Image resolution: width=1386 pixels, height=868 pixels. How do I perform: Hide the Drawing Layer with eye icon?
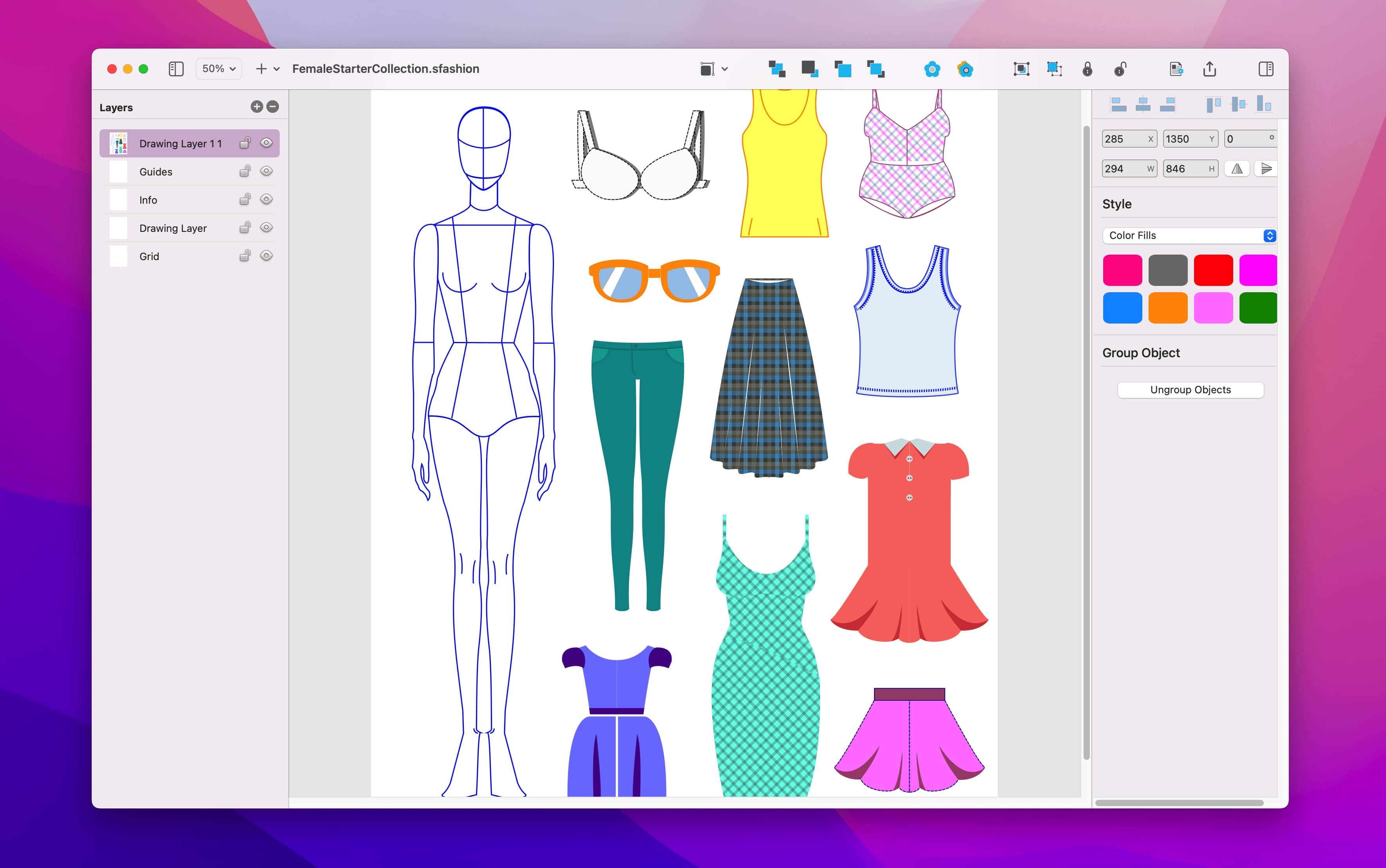(266, 227)
